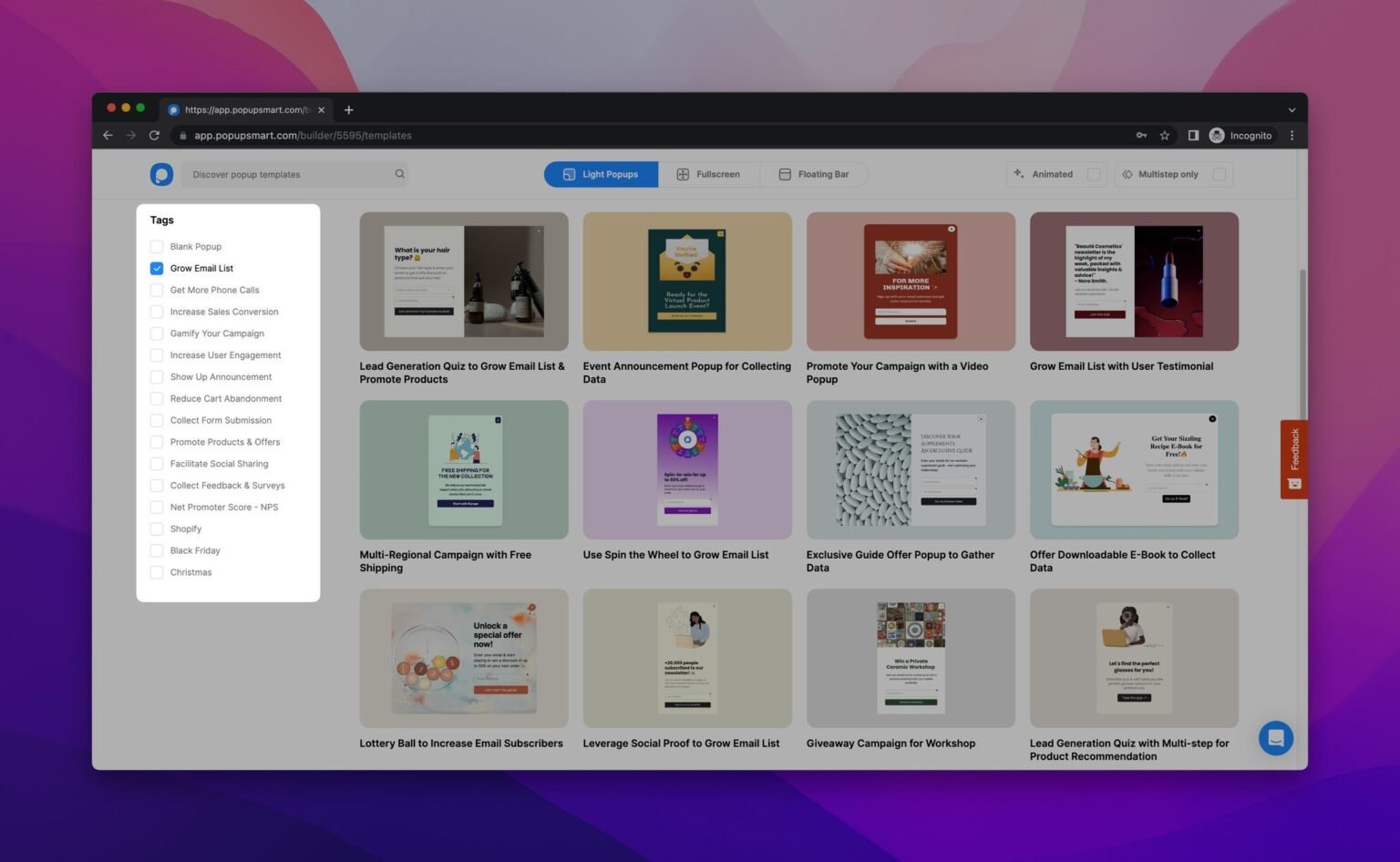
Task: Click the search magnifier icon
Action: (399, 174)
